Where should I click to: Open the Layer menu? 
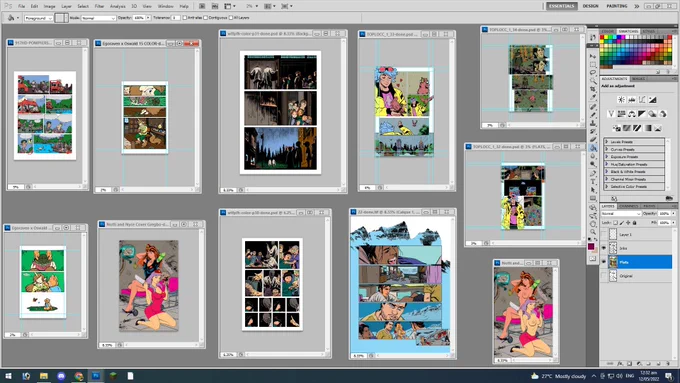(66, 7)
